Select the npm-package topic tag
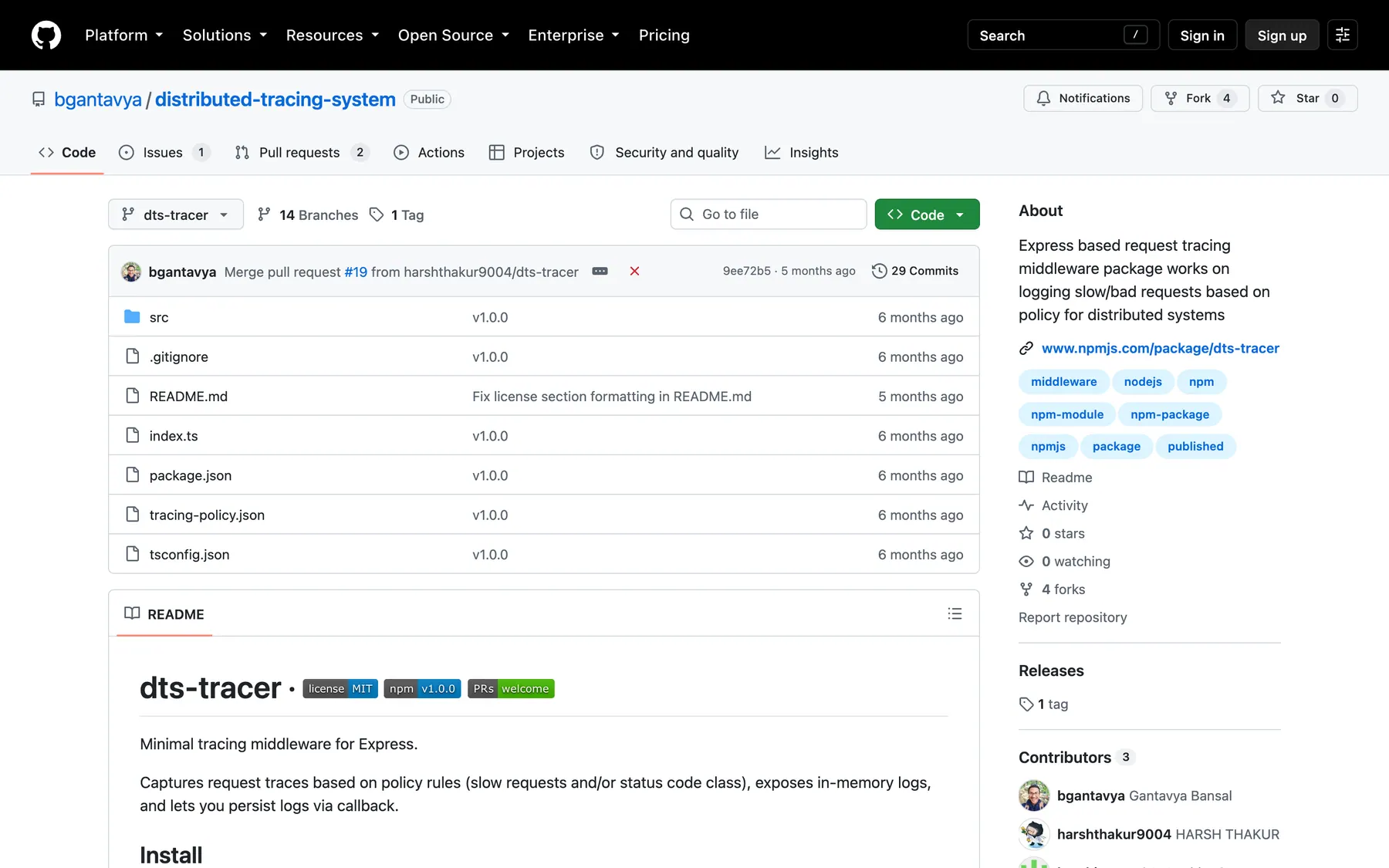Viewport: 1389px width, 868px height. click(x=1170, y=414)
